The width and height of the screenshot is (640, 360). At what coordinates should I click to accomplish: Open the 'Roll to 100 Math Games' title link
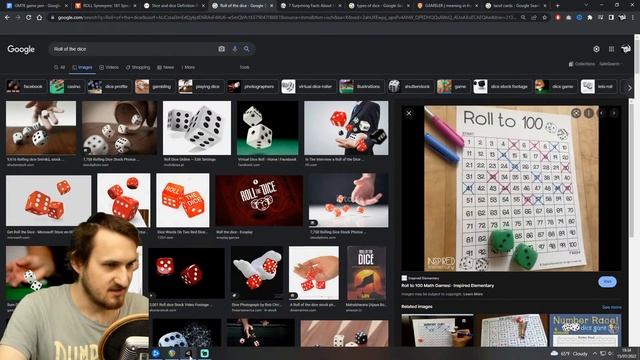coord(447,286)
